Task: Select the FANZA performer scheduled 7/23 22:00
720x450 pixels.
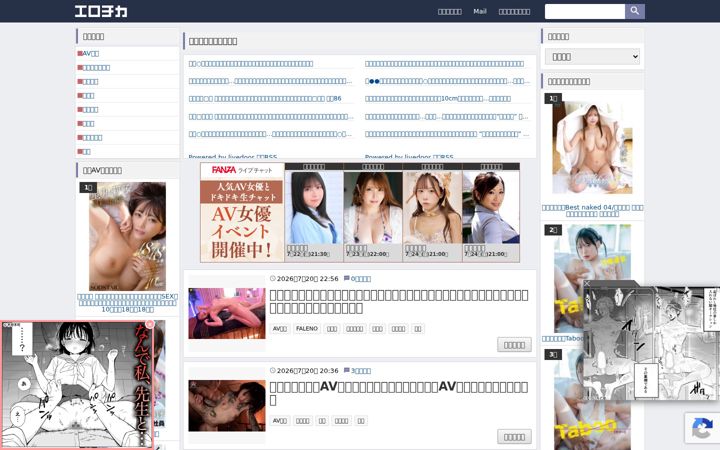Action: [x=373, y=212]
